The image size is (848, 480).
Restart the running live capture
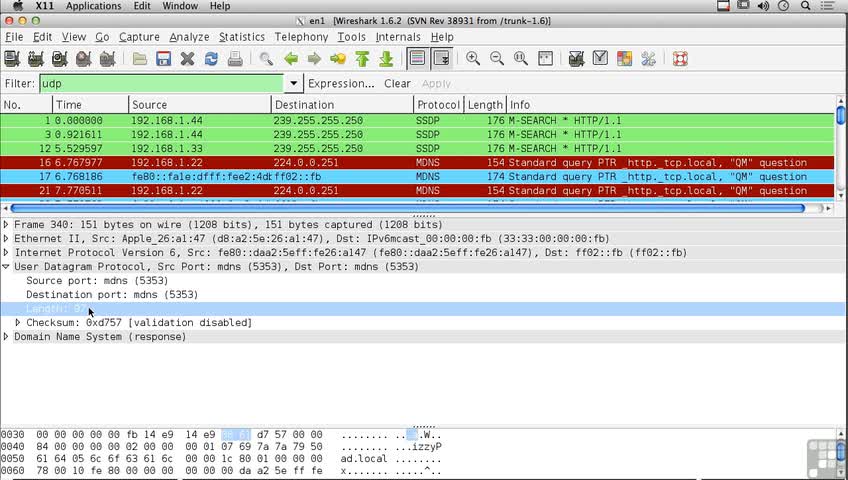click(107, 58)
